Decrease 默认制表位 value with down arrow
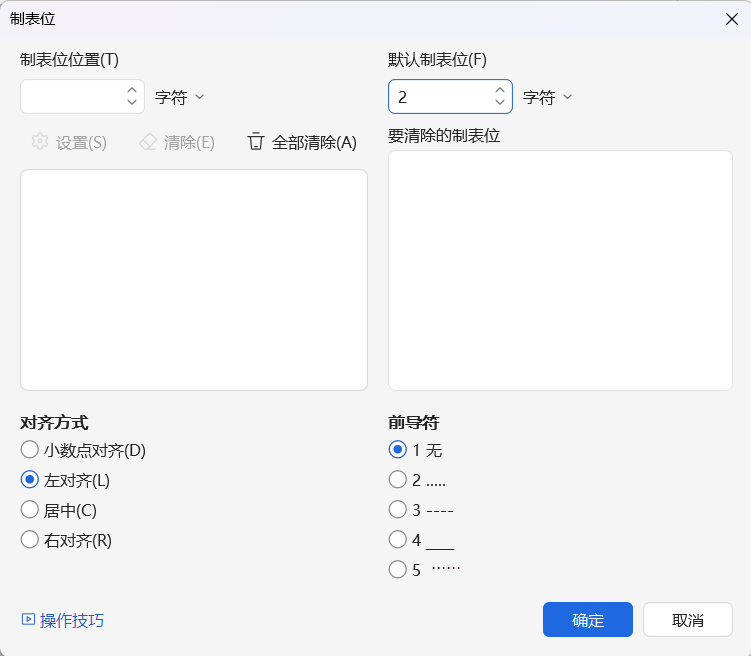Image resolution: width=751 pixels, height=656 pixels. click(500, 103)
